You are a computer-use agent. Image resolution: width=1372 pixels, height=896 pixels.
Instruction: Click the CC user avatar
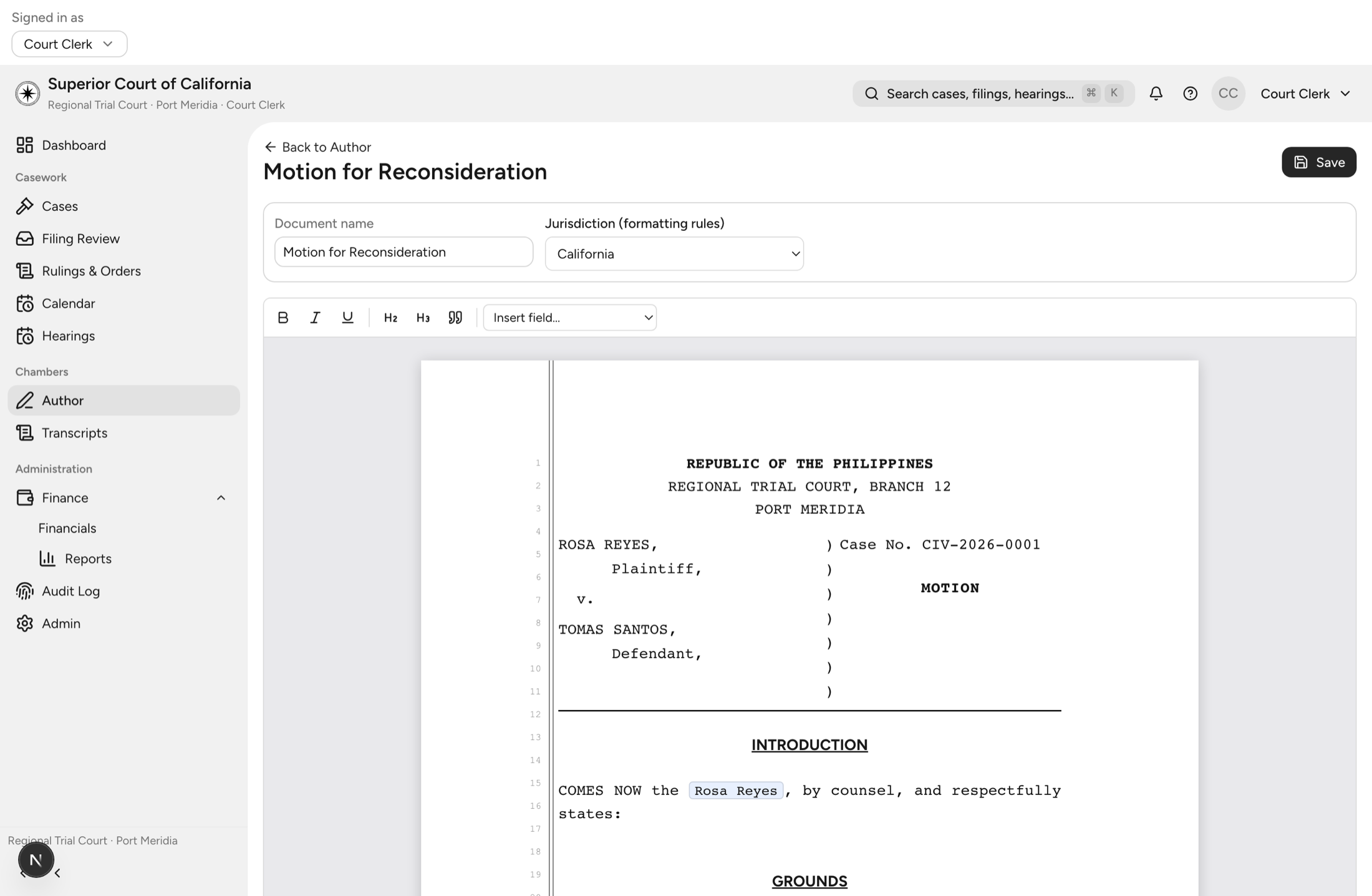point(1228,94)
